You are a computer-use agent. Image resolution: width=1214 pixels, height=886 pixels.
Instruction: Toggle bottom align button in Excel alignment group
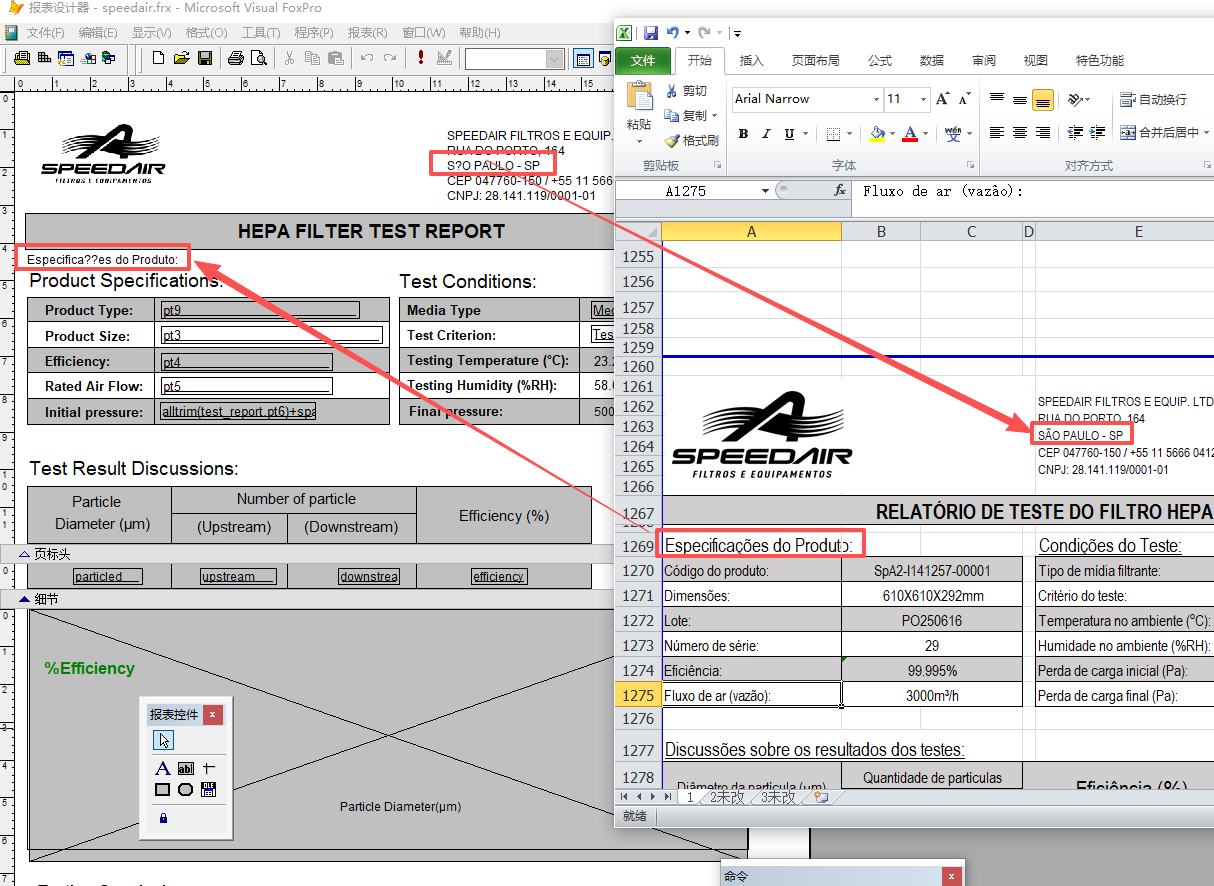click(x=1043, y=100)
